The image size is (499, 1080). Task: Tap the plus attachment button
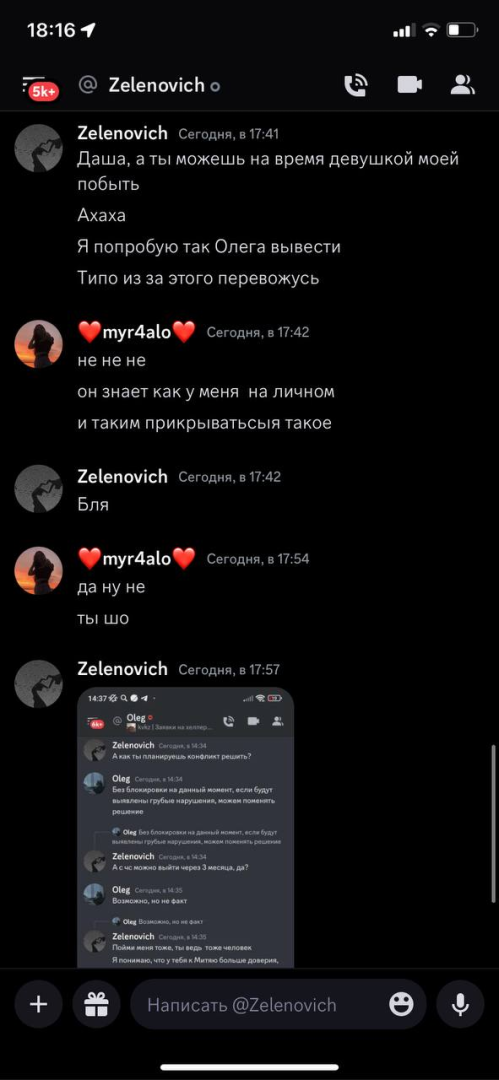pyautogui.click(x=39, y=1004)
